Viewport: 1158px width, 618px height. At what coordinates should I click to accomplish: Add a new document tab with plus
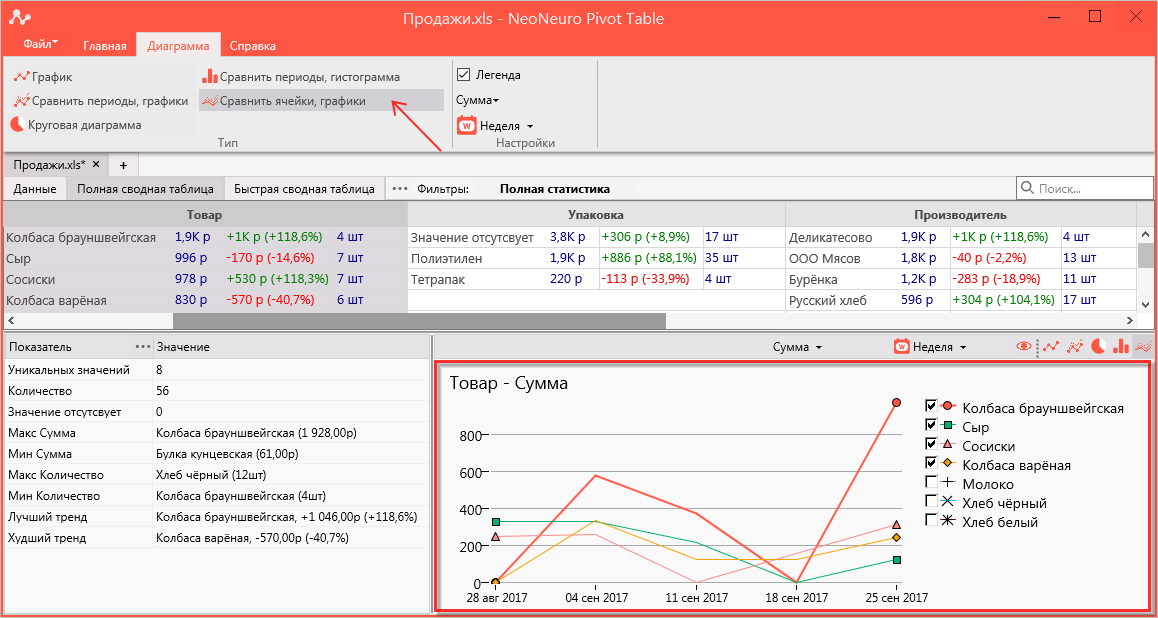pyautogui.click(x=123, y=164)
